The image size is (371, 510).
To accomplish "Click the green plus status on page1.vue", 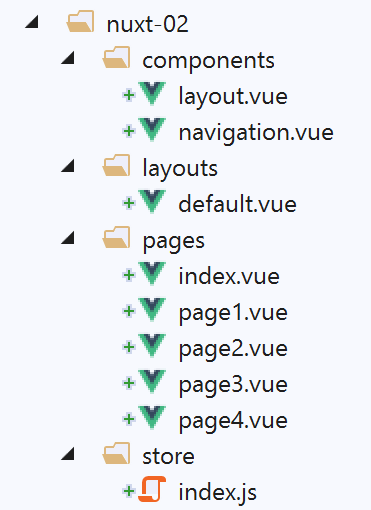I will pyautogui.click(x=129, y=311).
